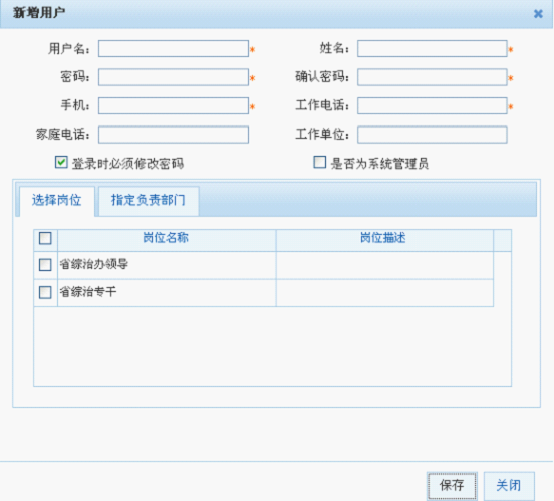
Task: Select the 省综治专干 row text
Action: pyautogui.click(x=88, y=292)
